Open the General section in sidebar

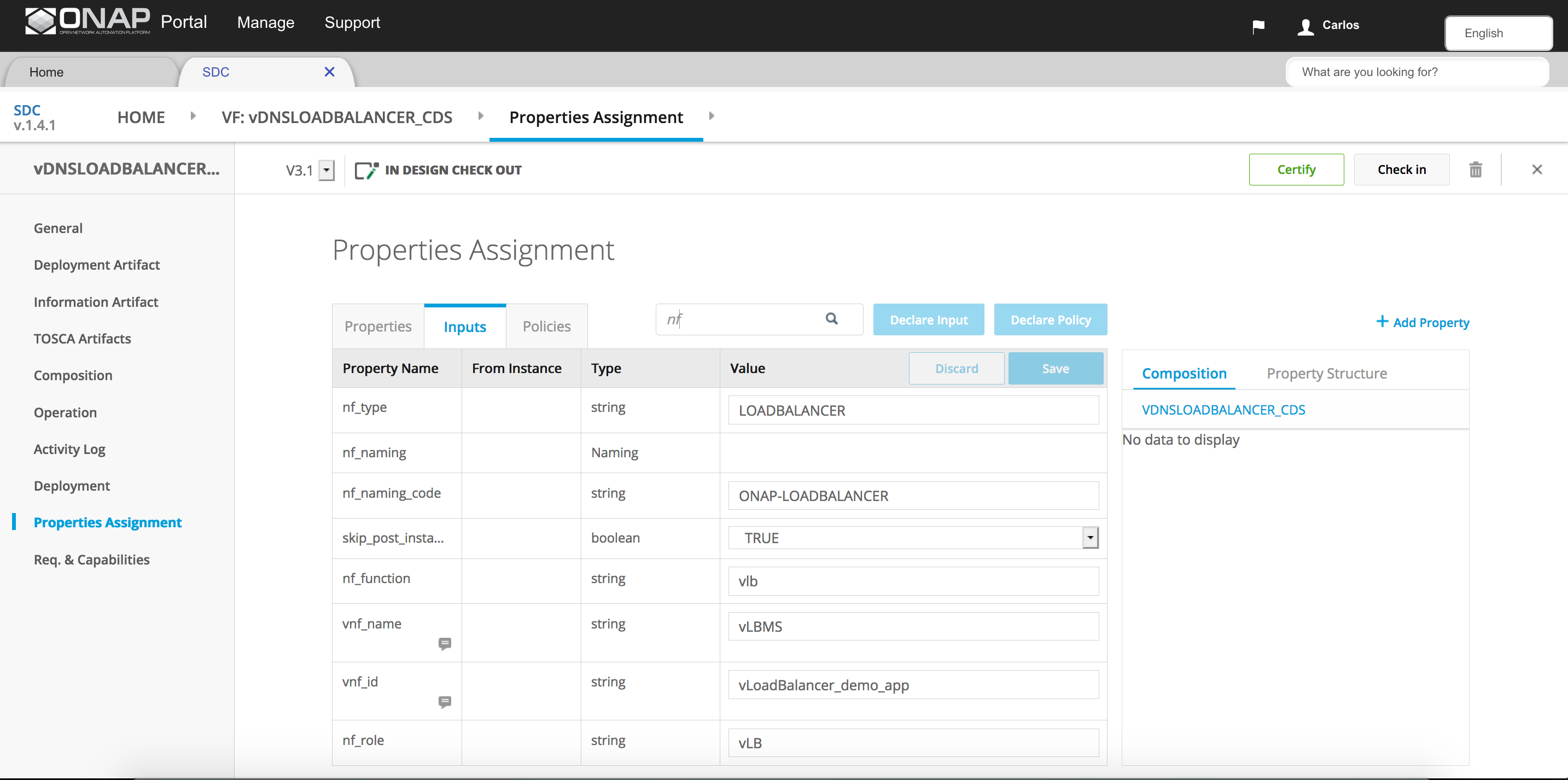point(59,228)
